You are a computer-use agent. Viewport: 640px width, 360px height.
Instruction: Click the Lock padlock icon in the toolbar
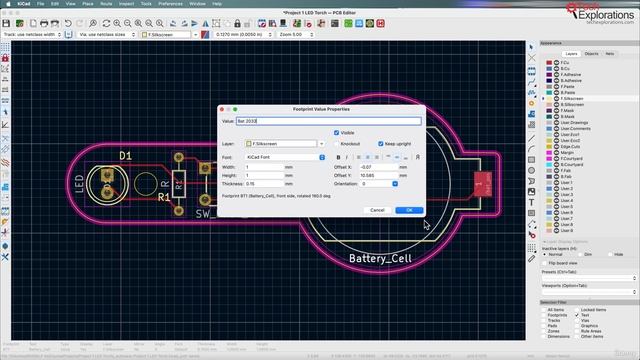point(237,24)
